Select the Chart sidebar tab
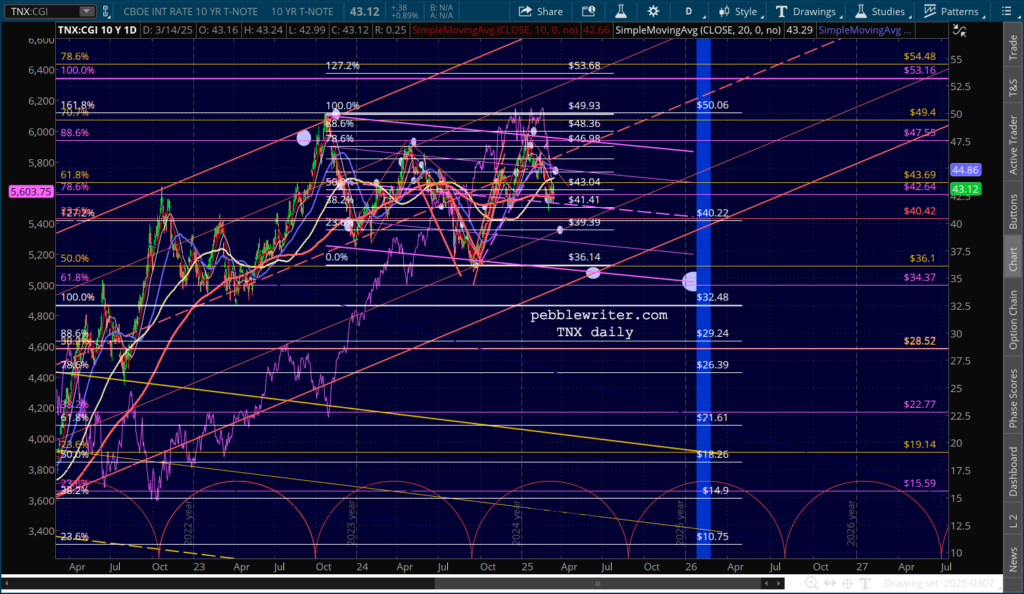1024x594 pixels. point(1013,258)
